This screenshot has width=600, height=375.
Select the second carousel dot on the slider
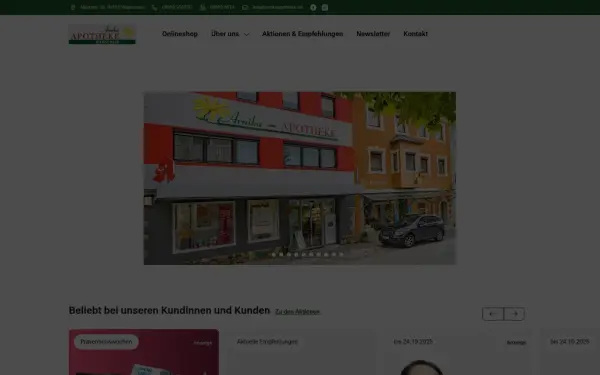click(281, 254)
